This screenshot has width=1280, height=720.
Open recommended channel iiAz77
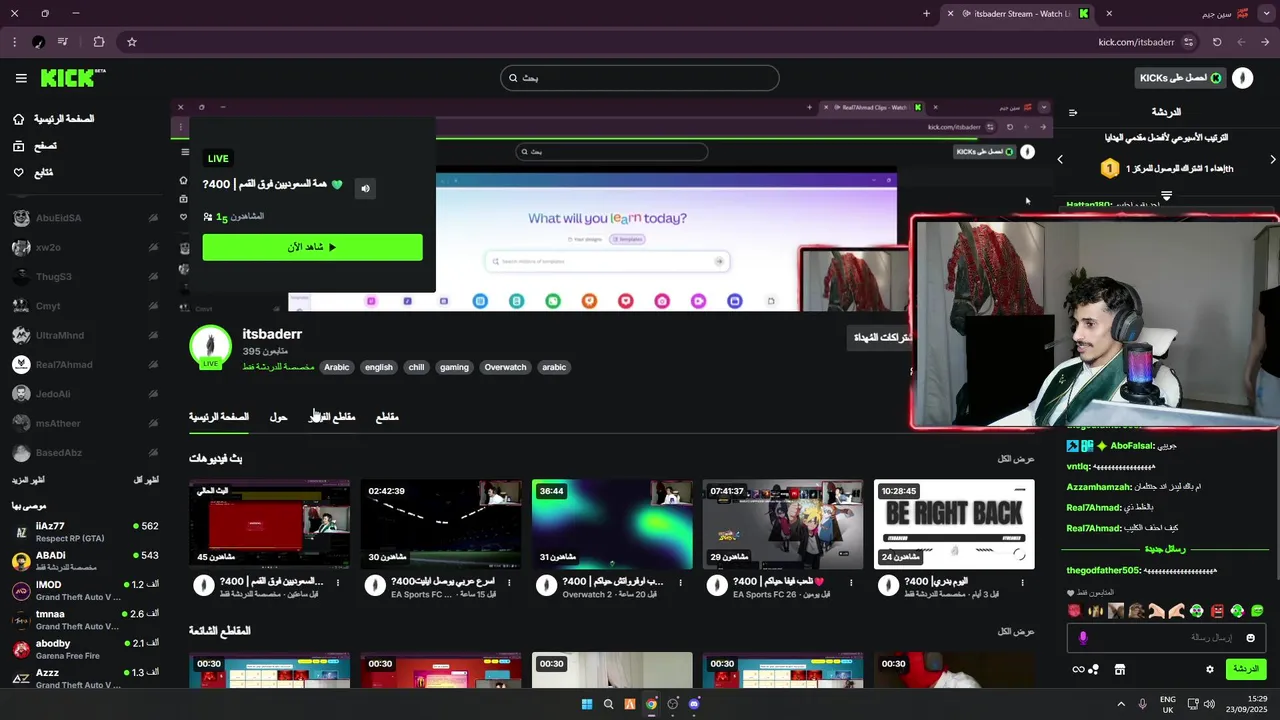[x=85, y=532]
